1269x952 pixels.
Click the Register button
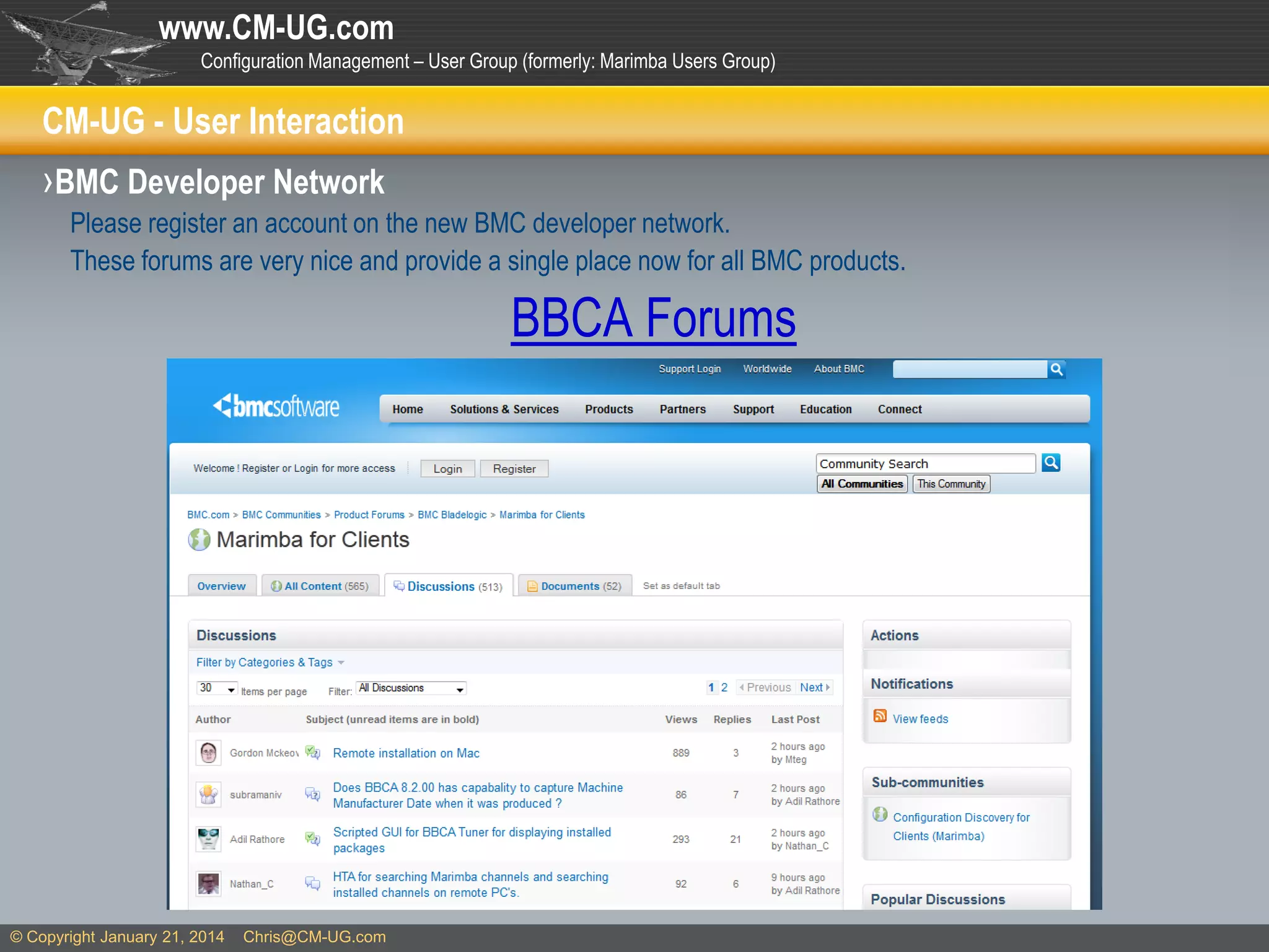click(x=514, y=469)
